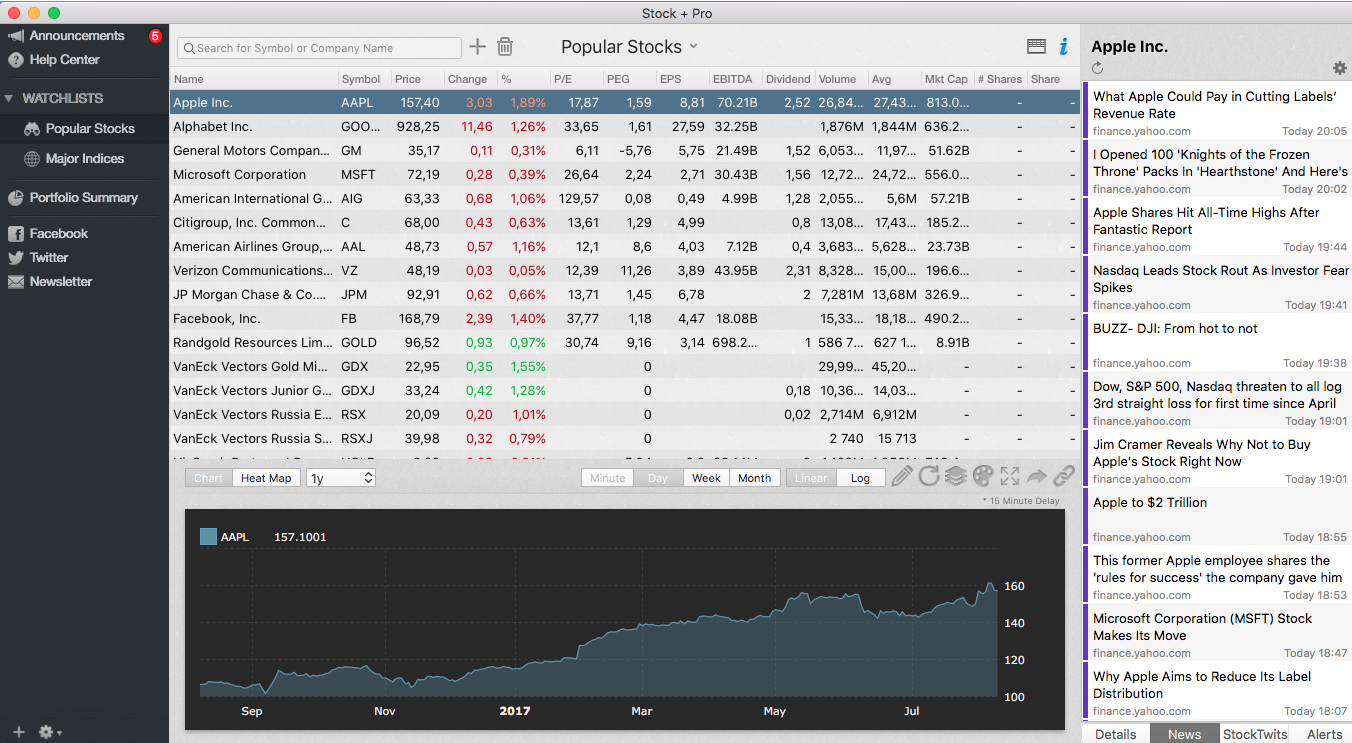The width and height of the screenshot is (1352, 743).
Task: Click the red Announcements badge
Action: (155, 36)
